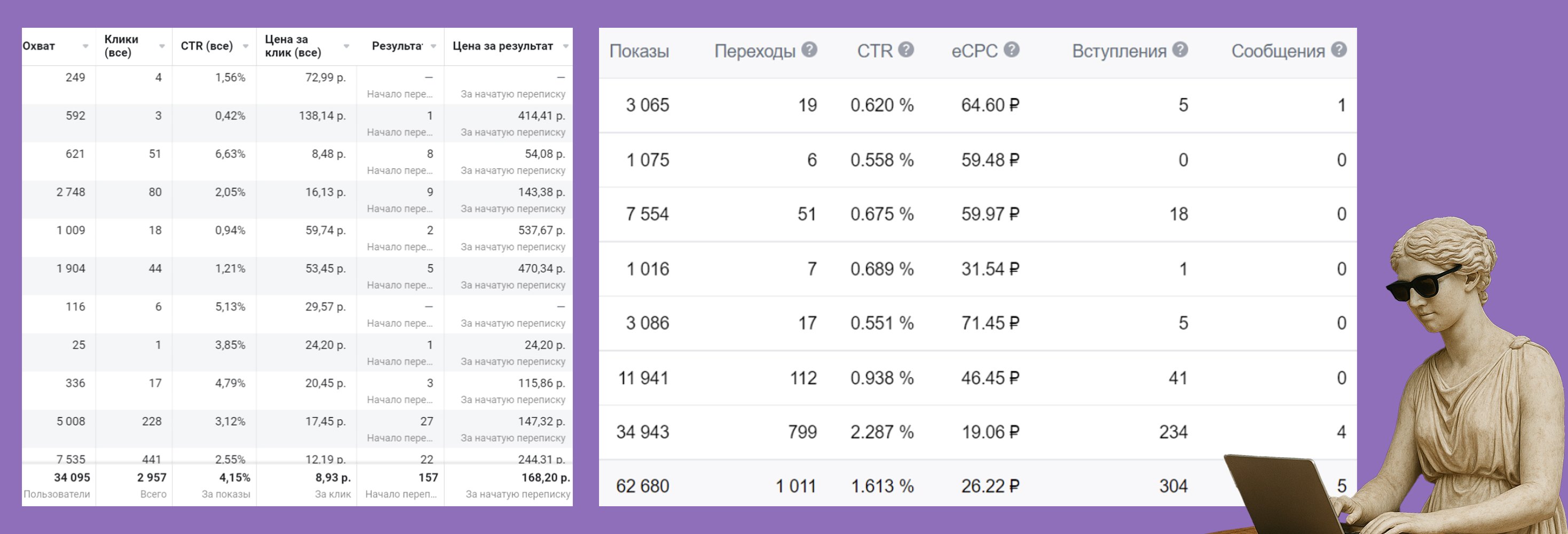The height and width of the screenshot is (534, 1568).
Task: Expand the Цена за результат dropdown arrow
Action: point(565,46)
